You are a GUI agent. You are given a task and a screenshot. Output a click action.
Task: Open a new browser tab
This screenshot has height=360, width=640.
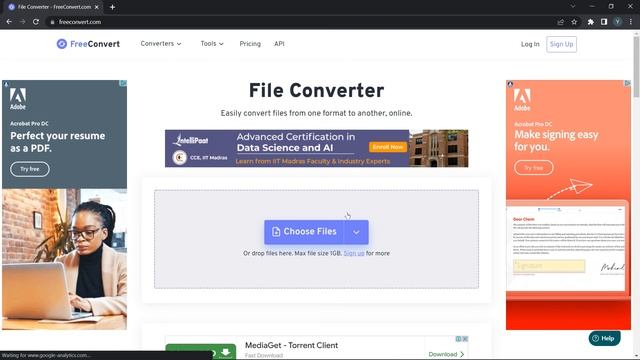[112, 7]
